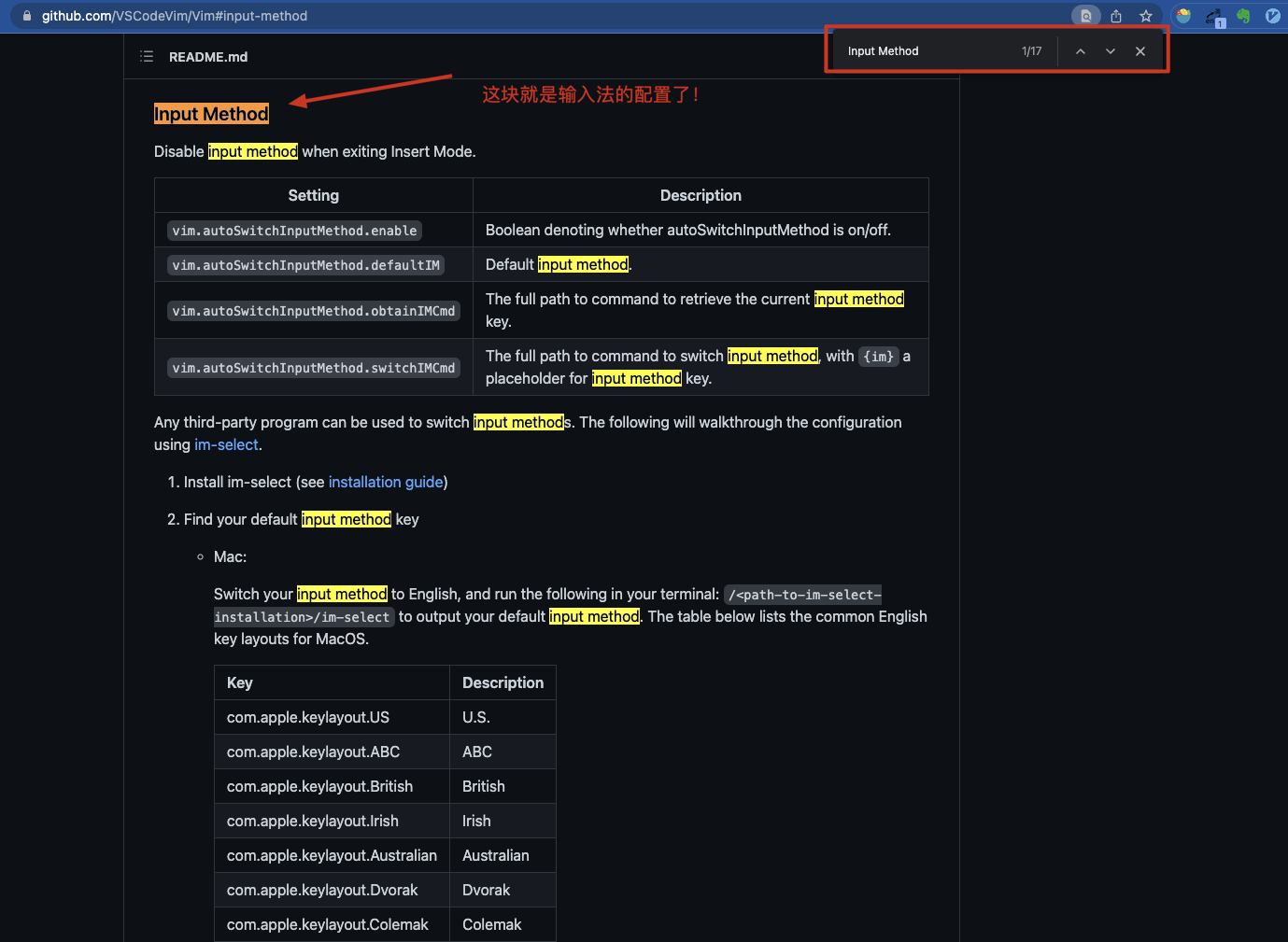The image size is (1288, 942).
Task: Select vim.autoSwitchInputMethod.obtainIMCmd setting cell
Action: point(314,311)
